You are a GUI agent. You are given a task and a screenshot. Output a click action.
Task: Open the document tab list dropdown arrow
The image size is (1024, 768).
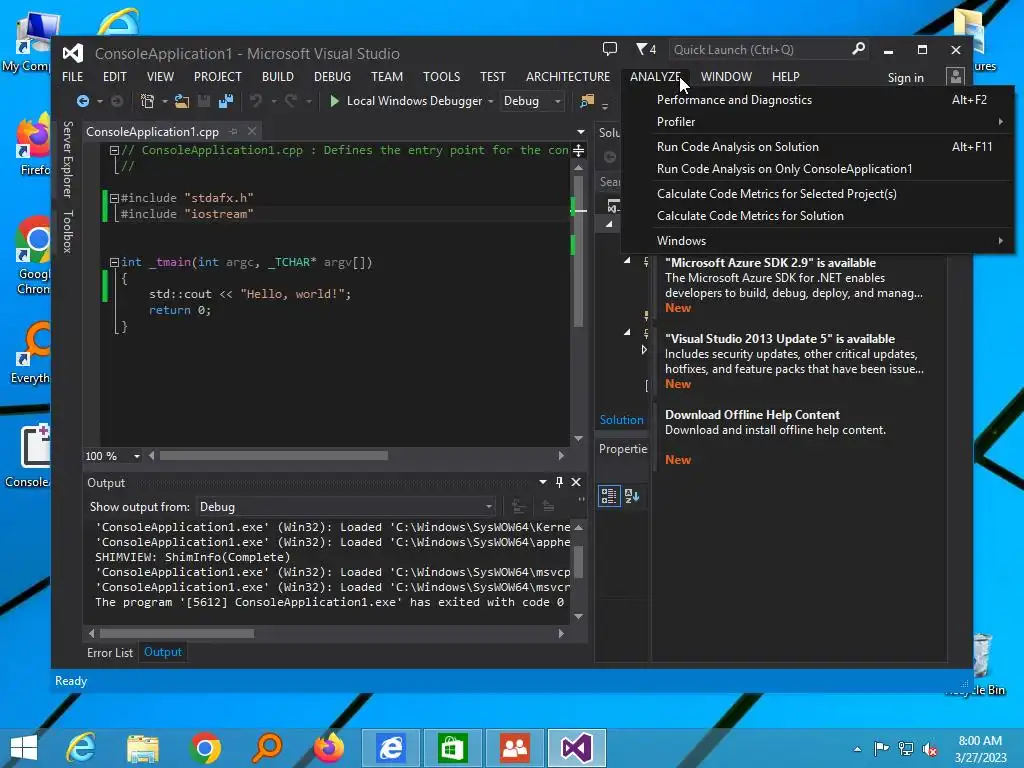coord(581,132)
